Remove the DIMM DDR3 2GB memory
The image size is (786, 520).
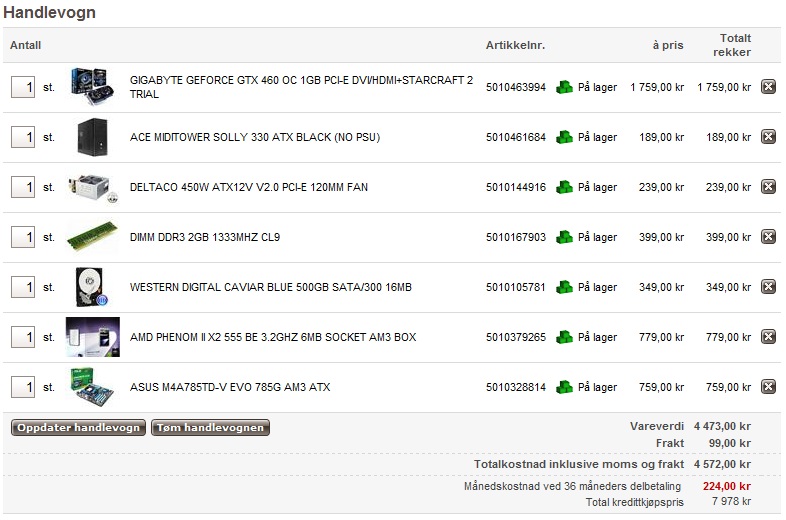tap(768, 236)
